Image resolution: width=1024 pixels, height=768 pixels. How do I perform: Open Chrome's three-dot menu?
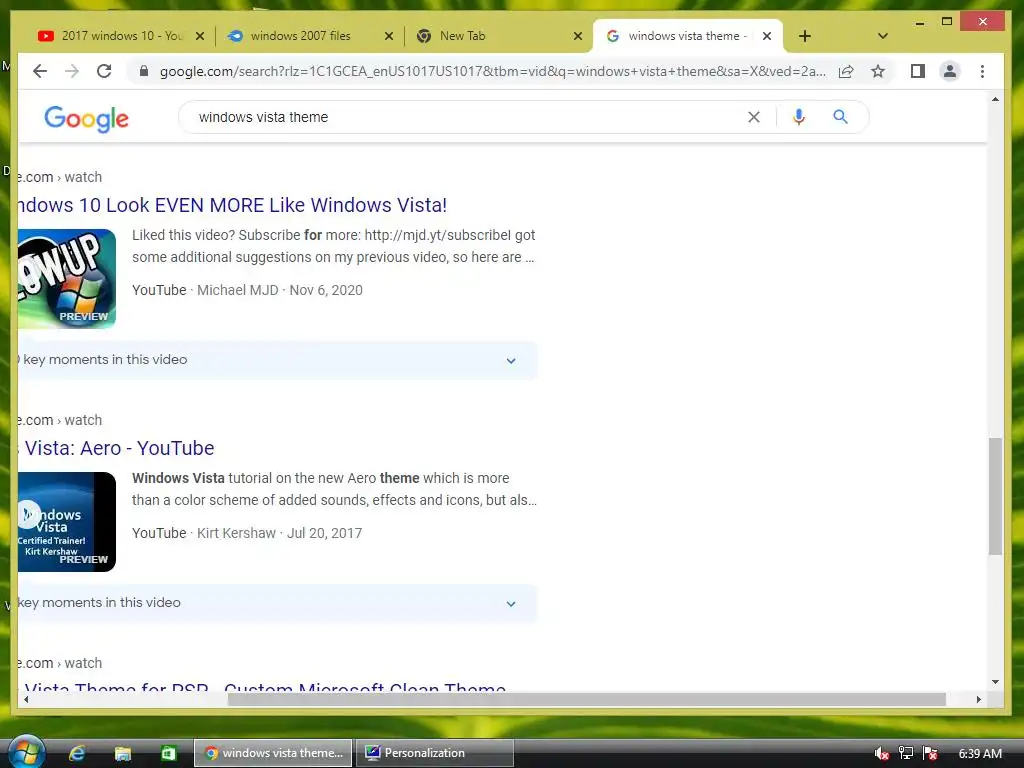point(982,71)
